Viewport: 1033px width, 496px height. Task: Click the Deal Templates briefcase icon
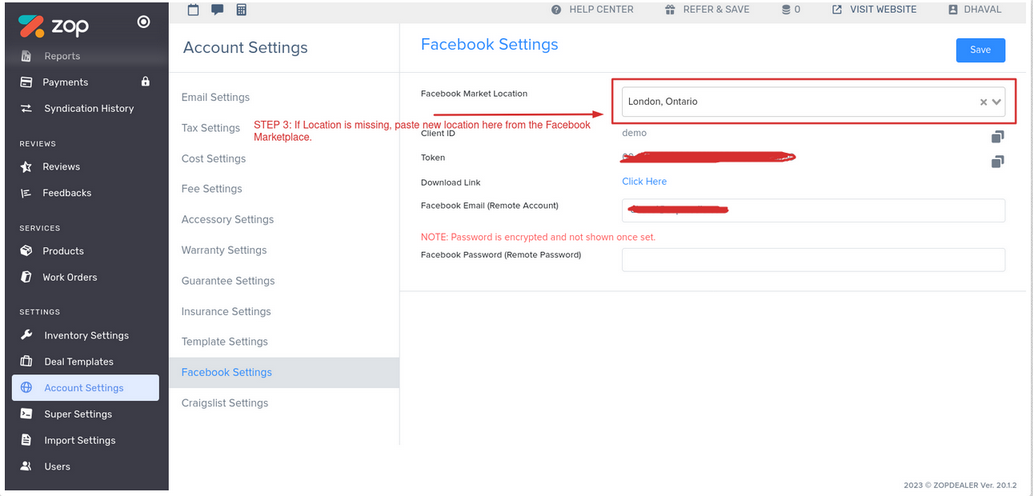point(26,361)
